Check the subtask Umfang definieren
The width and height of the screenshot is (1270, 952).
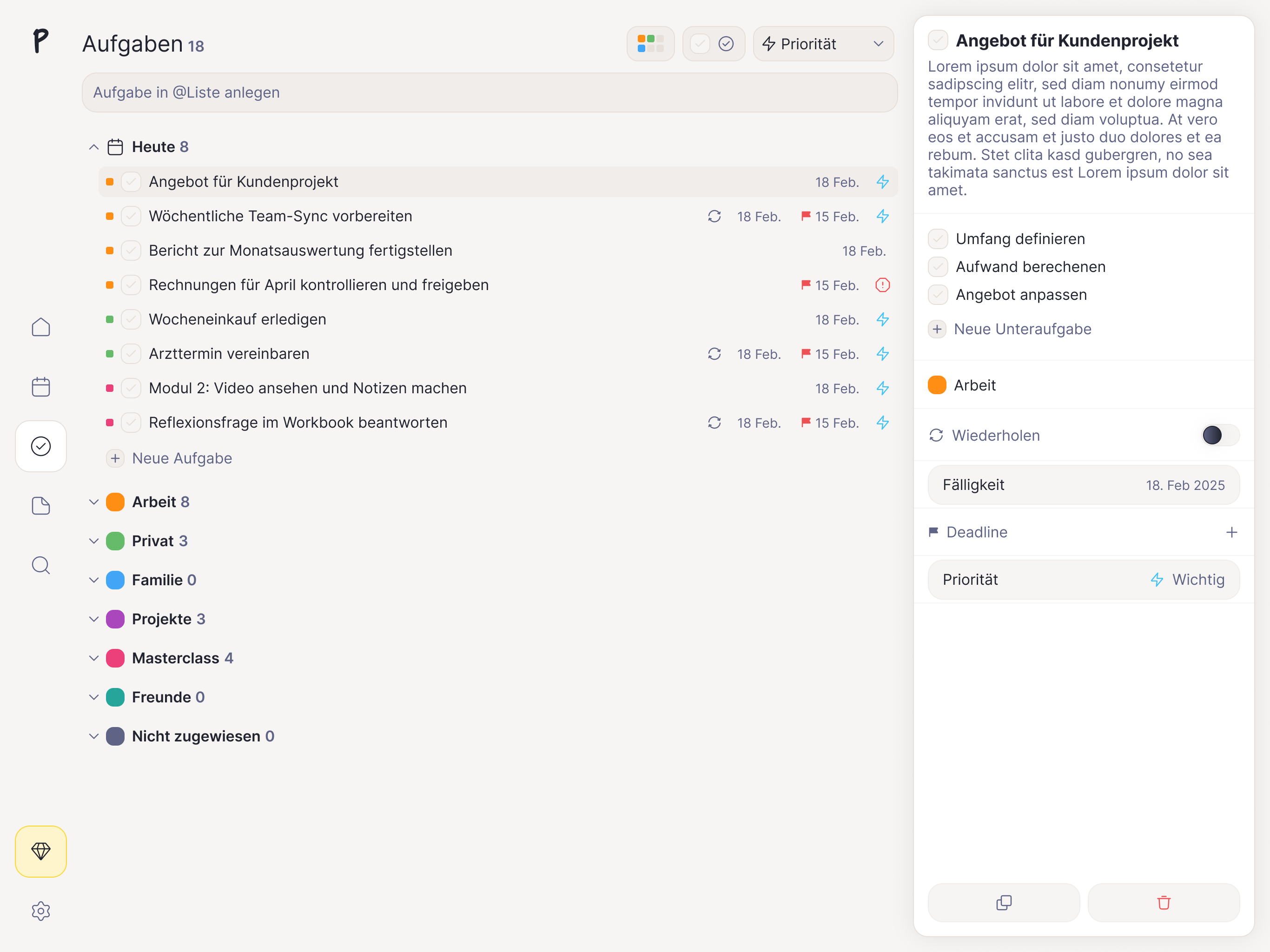(938, 239)
